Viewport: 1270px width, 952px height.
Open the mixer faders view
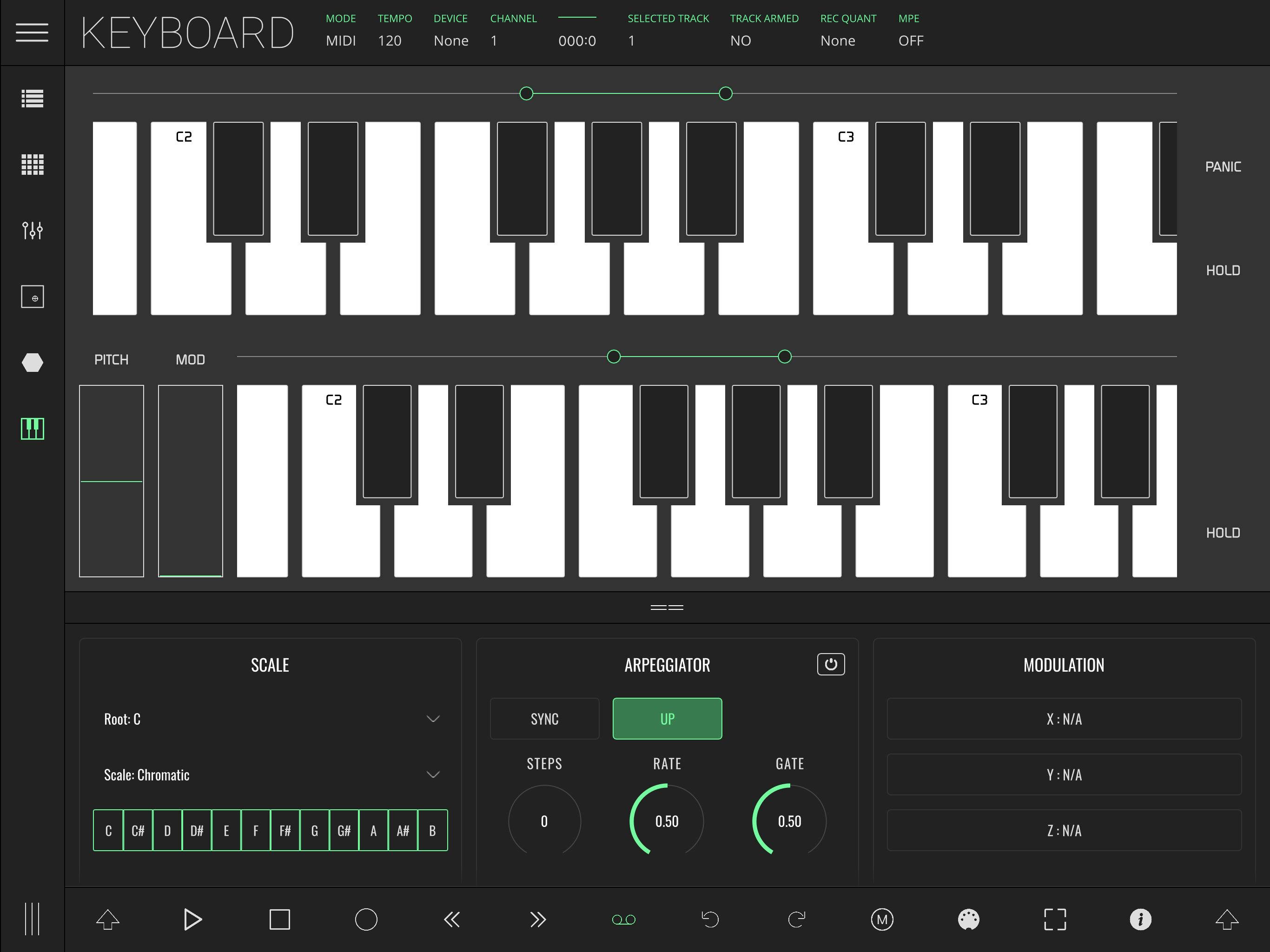(x=33, y=231)
